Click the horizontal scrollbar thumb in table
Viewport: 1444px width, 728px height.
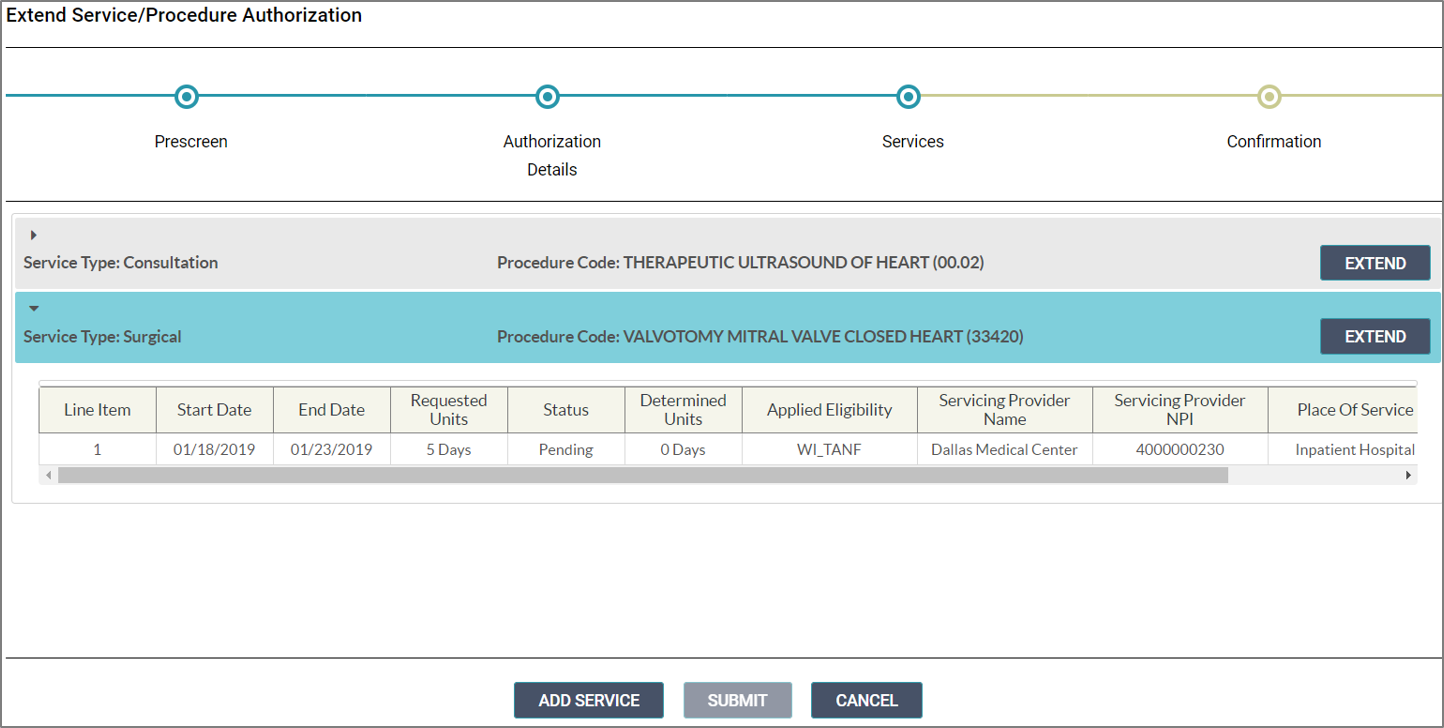tap(642, 476)
